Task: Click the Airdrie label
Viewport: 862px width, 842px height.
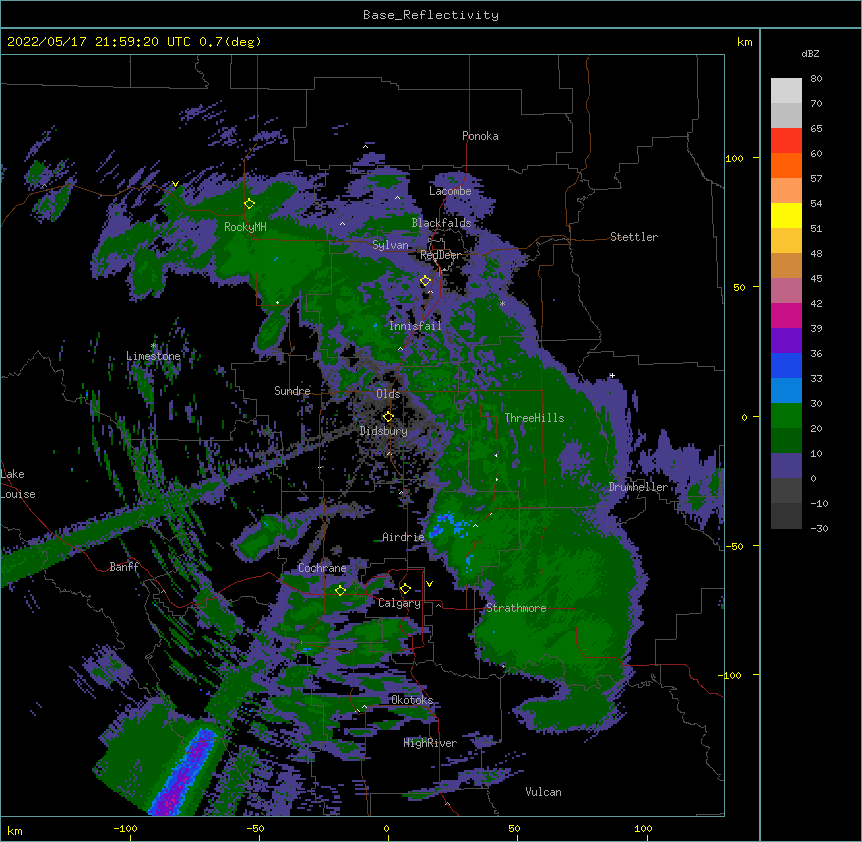Action: coord(403,537)
